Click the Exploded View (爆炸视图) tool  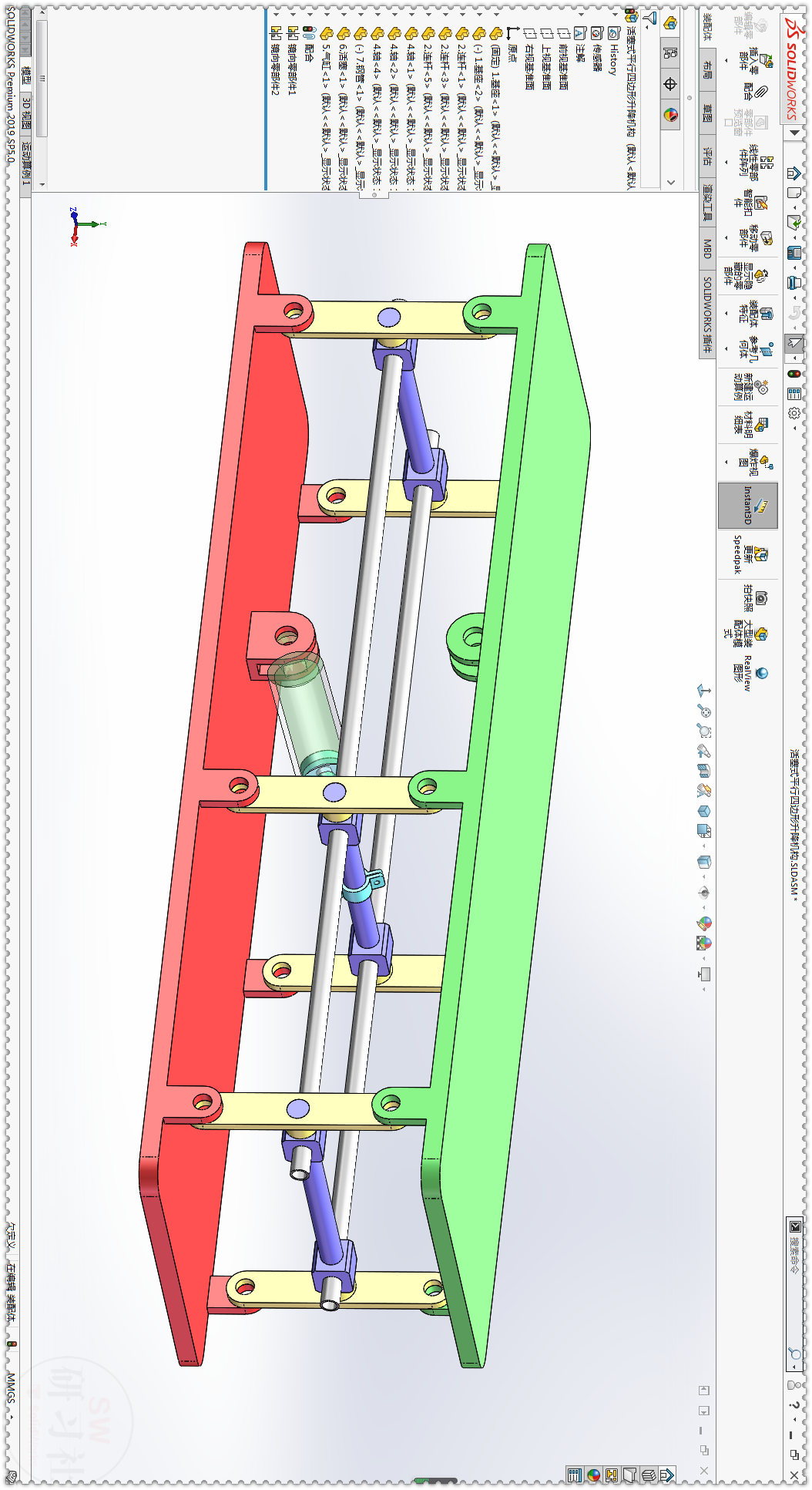[755, 462]
